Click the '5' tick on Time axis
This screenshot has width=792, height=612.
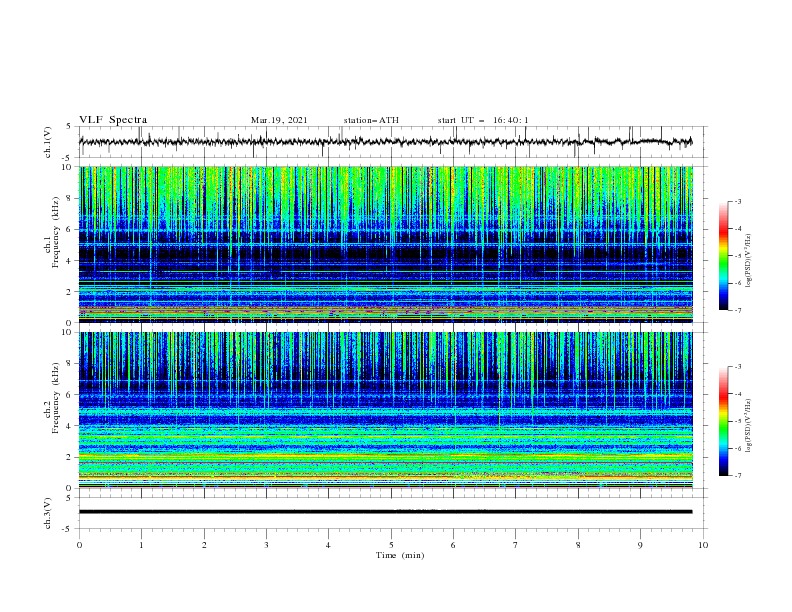pos(391,545)
